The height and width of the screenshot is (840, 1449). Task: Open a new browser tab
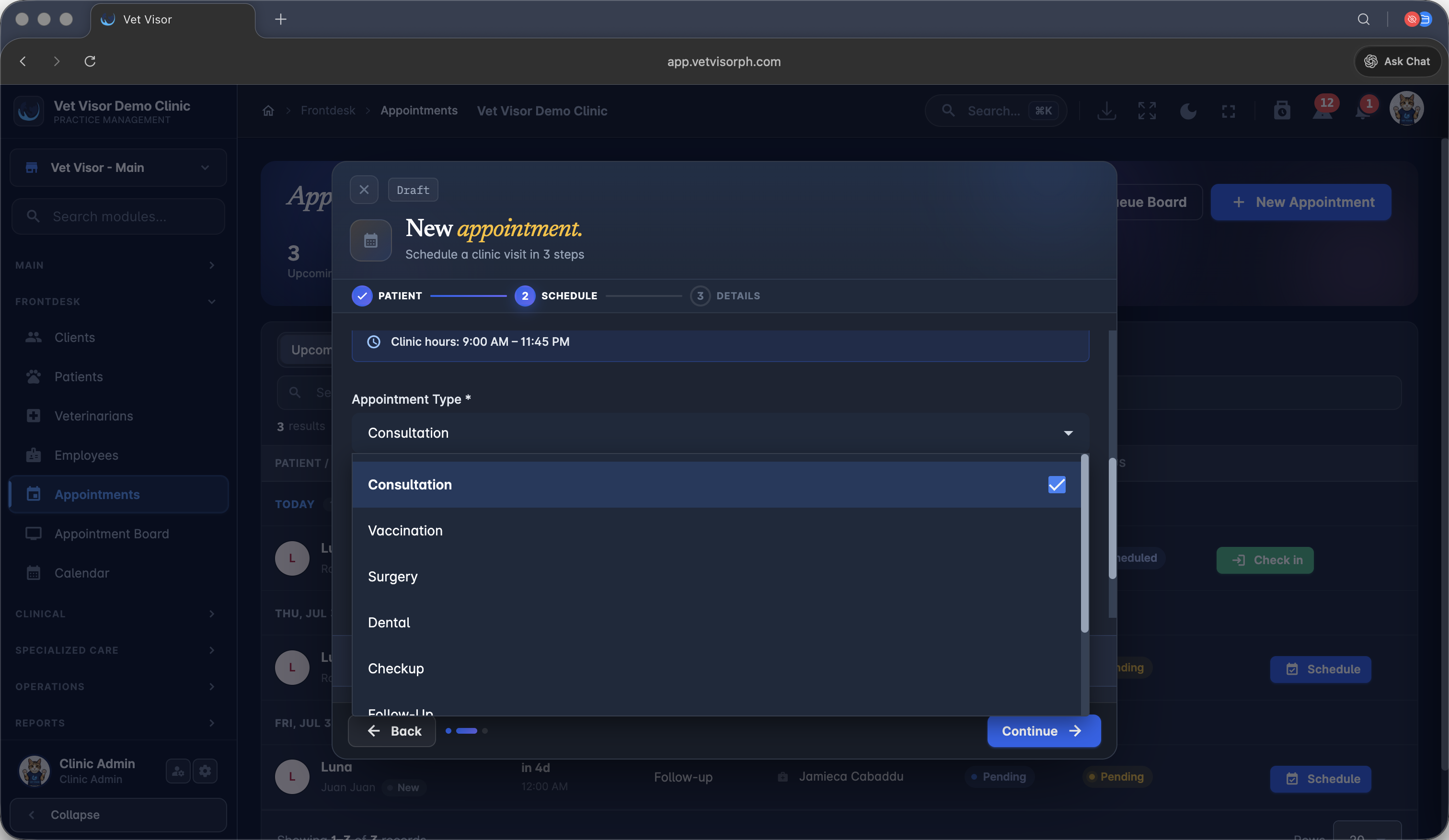[x=281, y=20]
